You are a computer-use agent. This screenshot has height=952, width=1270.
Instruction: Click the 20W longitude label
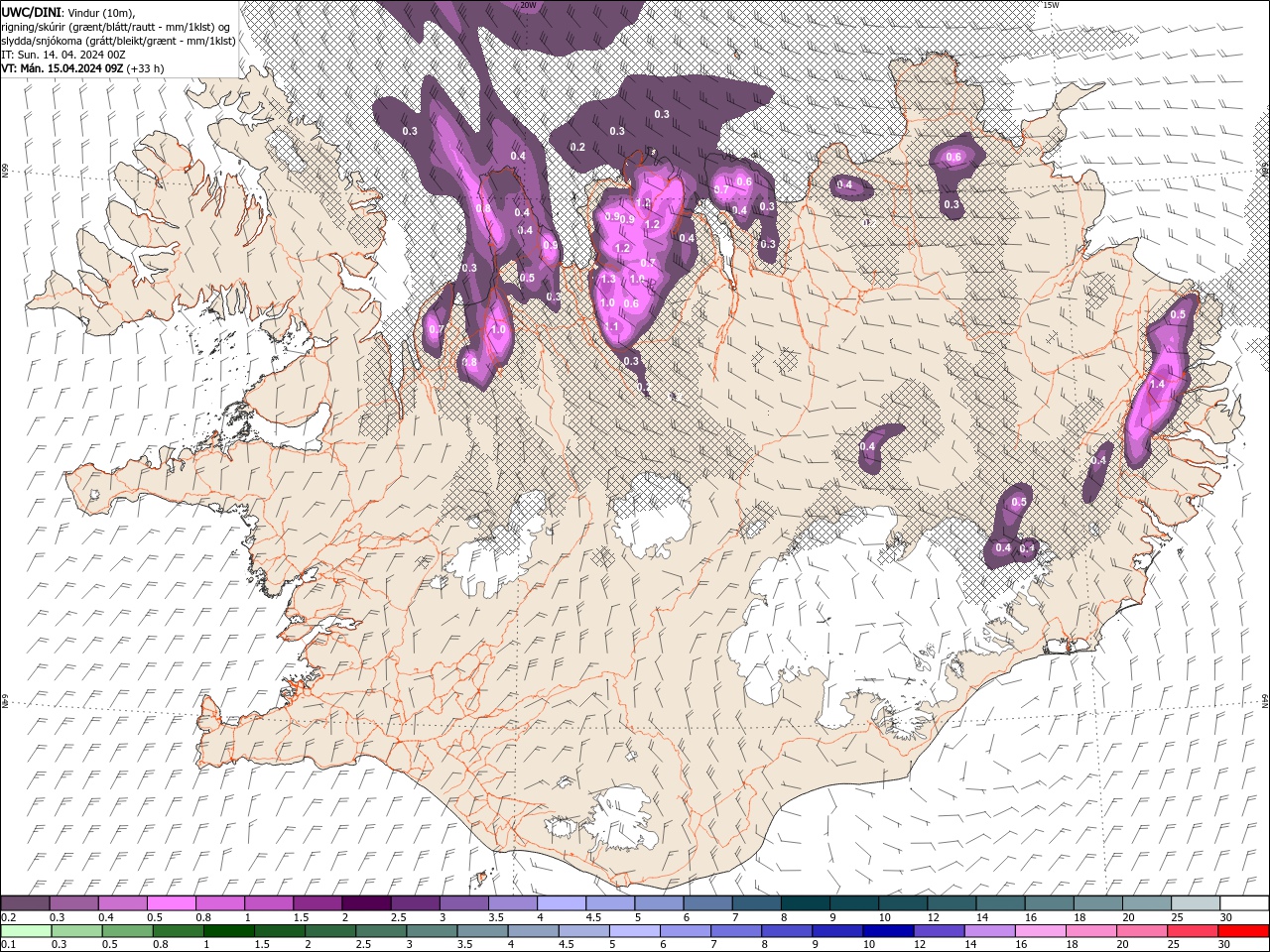point(527,5)
